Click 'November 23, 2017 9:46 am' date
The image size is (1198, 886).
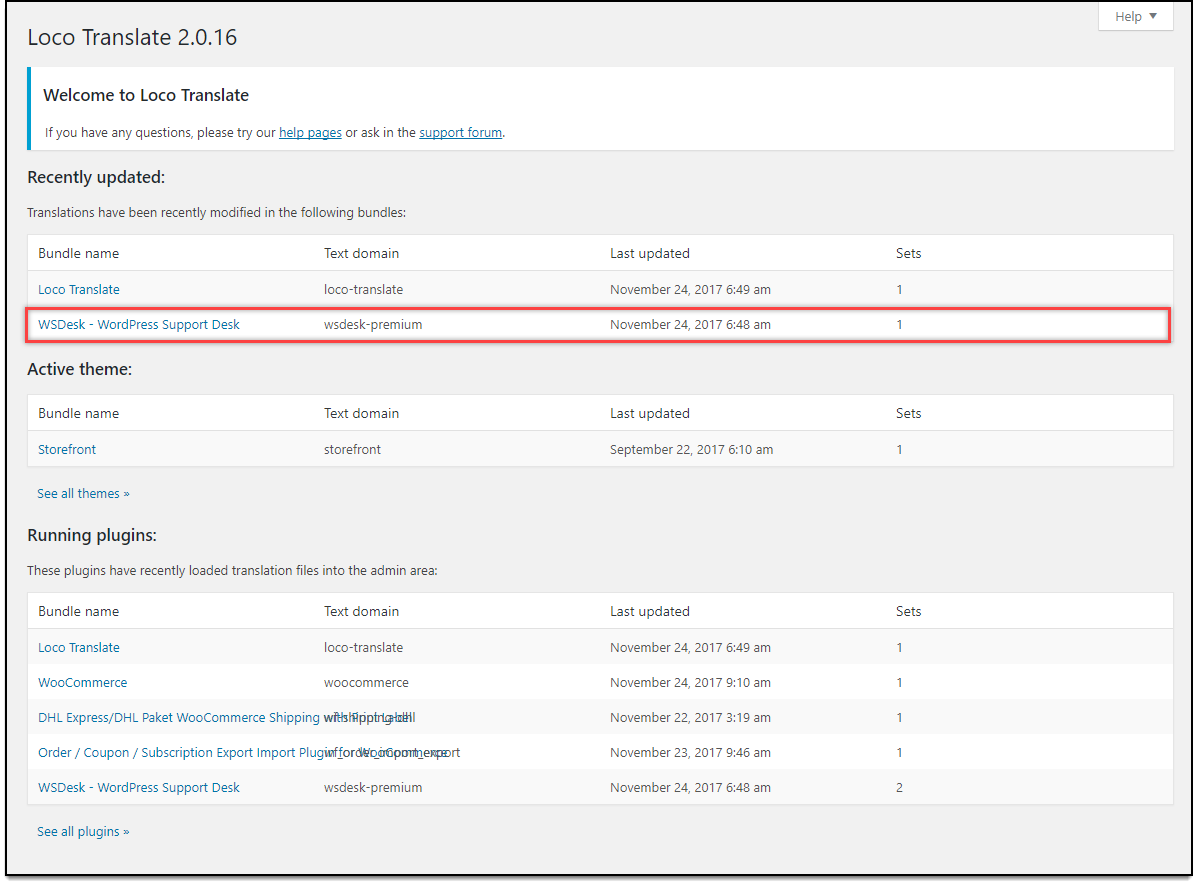690,753
